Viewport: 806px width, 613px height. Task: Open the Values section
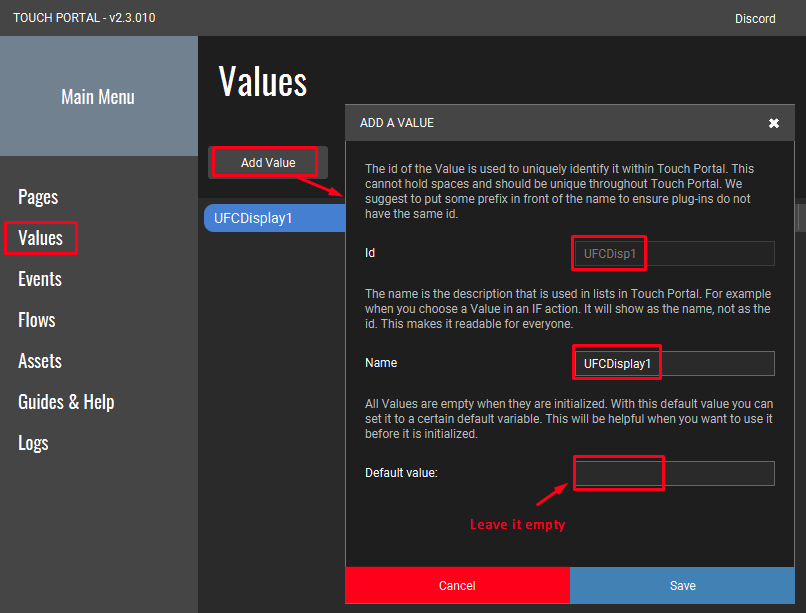coord(41,238)
